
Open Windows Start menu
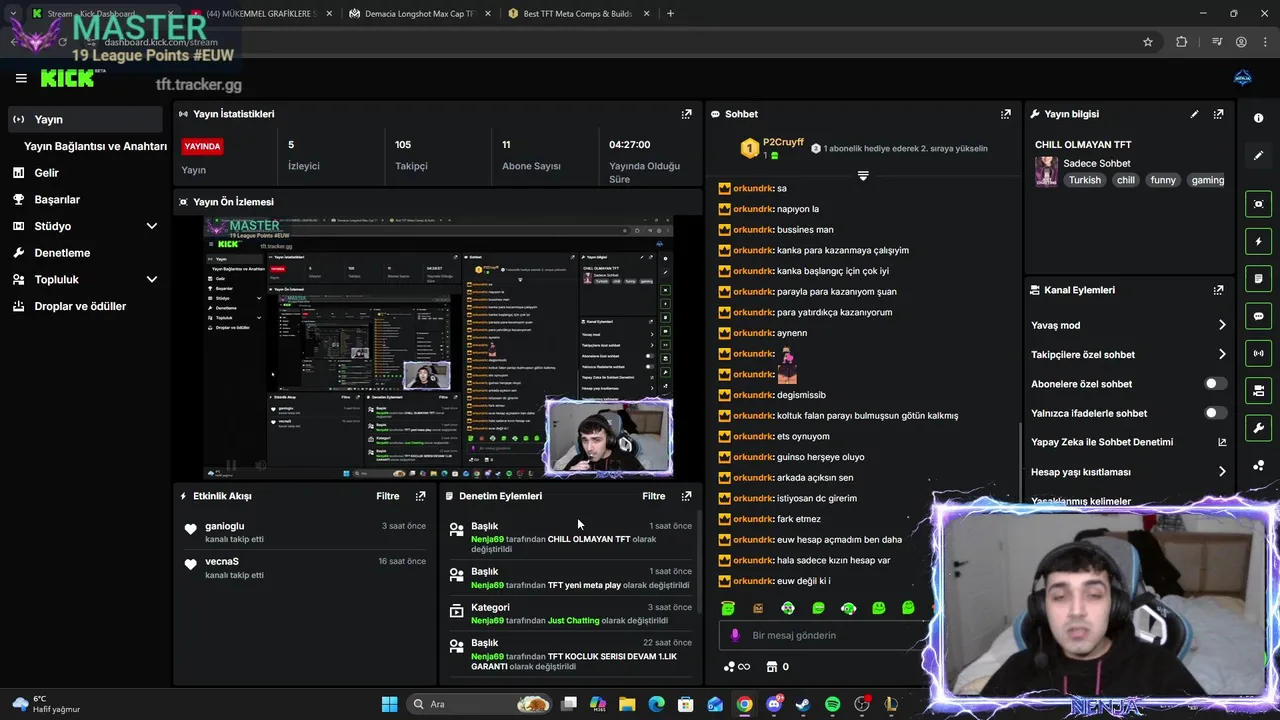click(389, 704)
